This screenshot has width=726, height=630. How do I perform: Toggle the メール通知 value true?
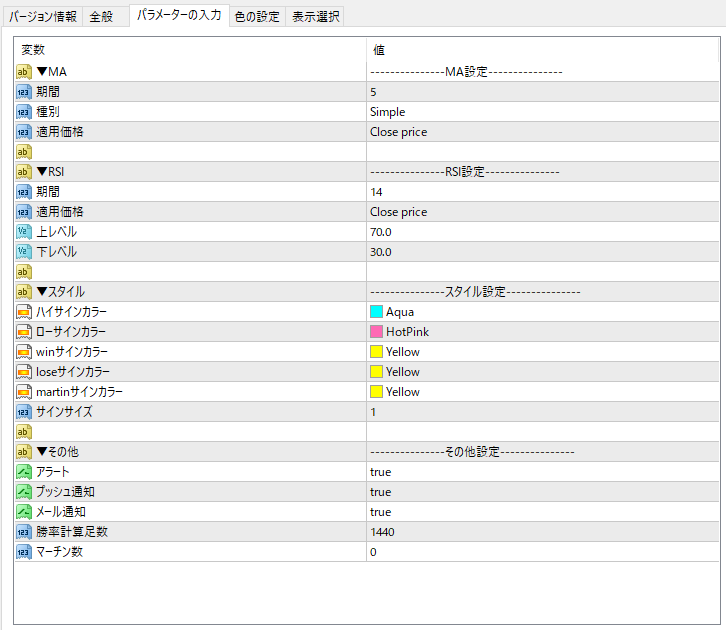[x=381, y=512]
